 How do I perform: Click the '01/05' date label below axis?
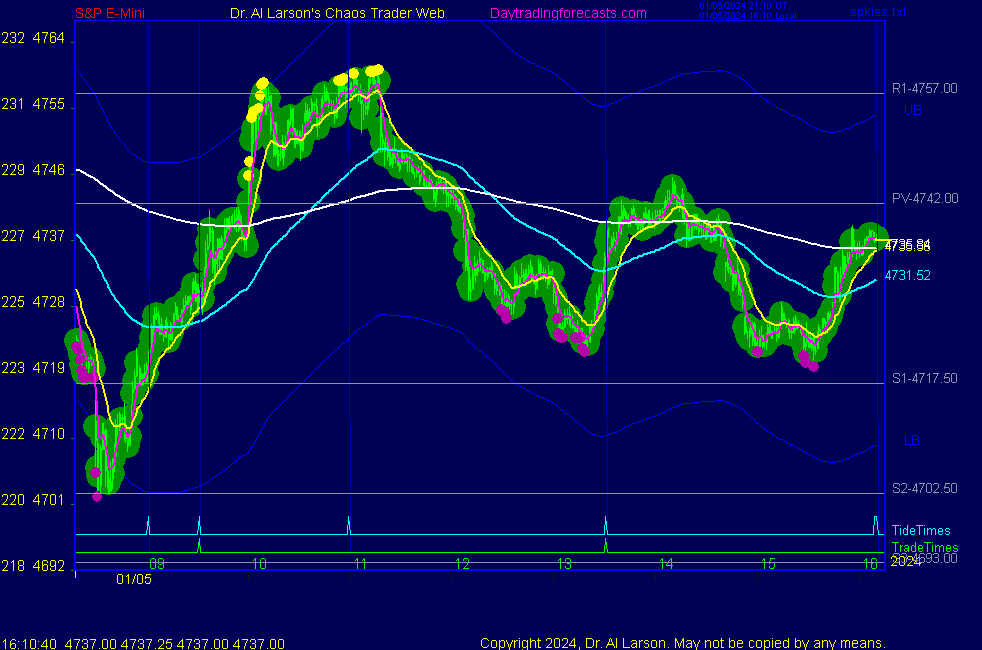point(133,579)
